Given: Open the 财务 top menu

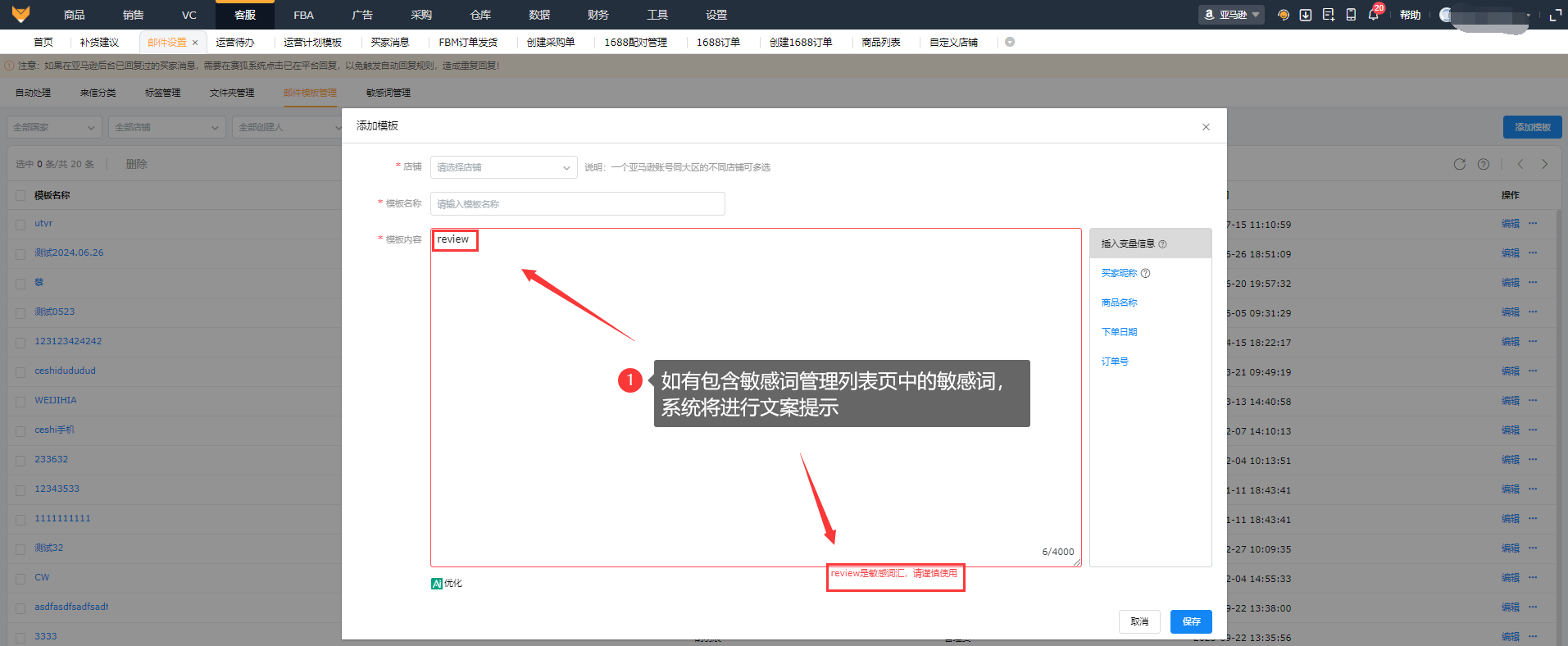Looking at the screenshot, I should [598, 15].
